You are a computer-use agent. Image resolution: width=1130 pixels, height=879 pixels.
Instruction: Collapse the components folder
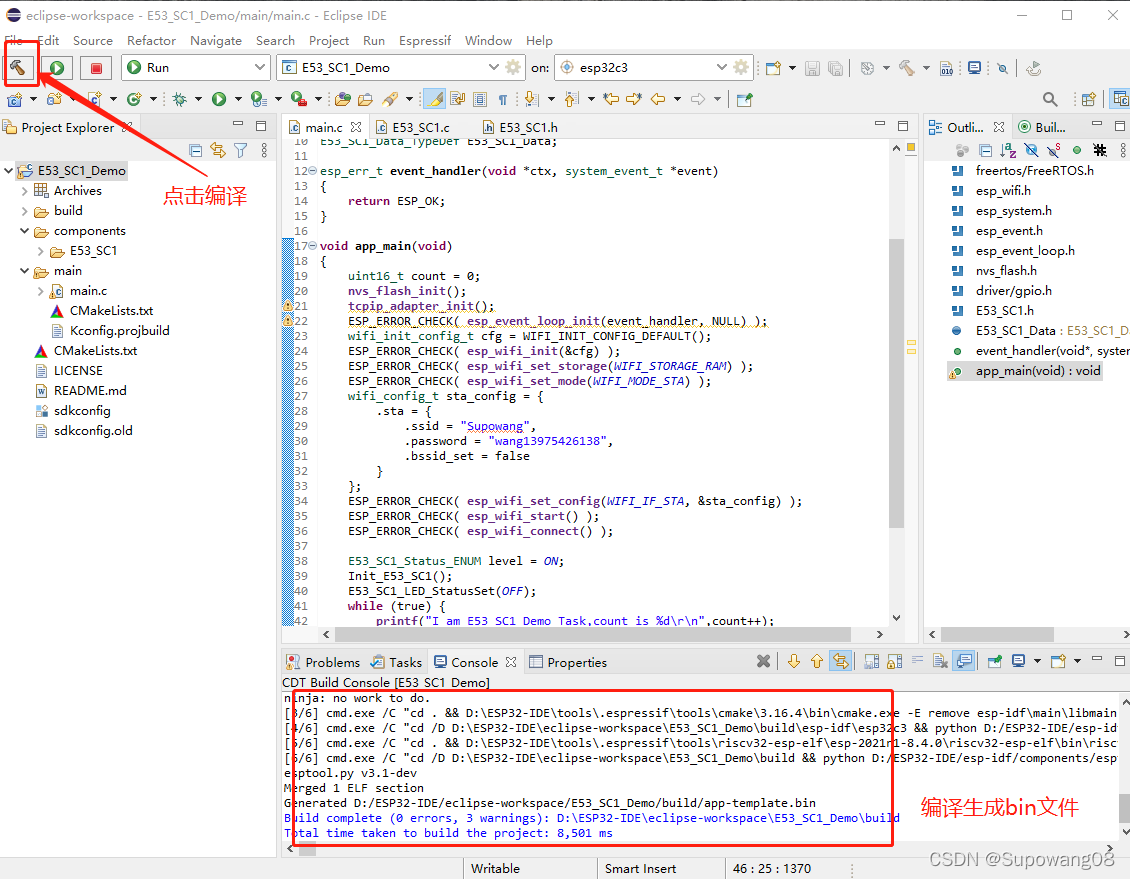(x=25, y=231)
